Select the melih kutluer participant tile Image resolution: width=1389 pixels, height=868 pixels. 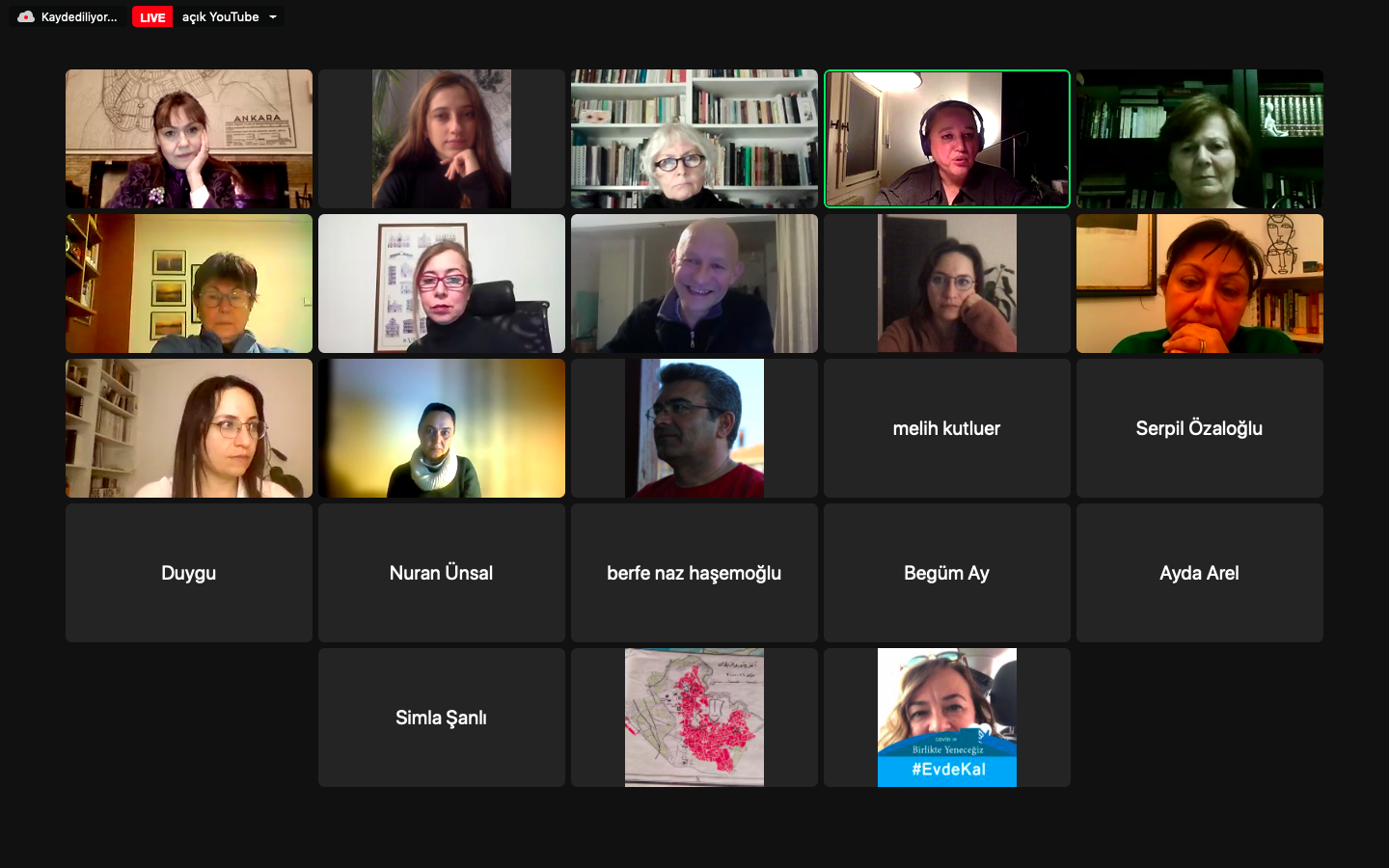click(x=947, y=428)
